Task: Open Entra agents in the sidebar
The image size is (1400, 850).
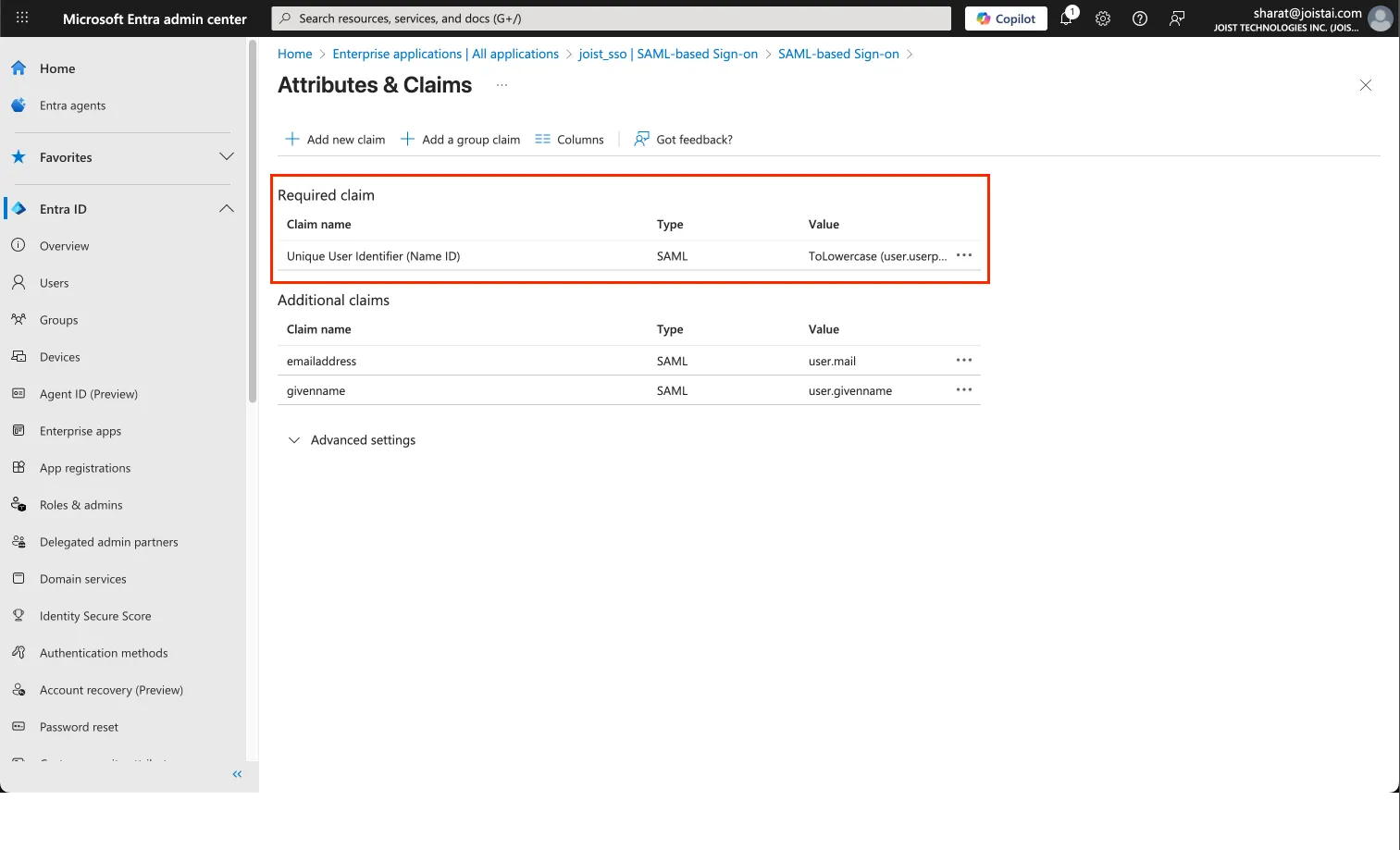Action: [72, 105]
